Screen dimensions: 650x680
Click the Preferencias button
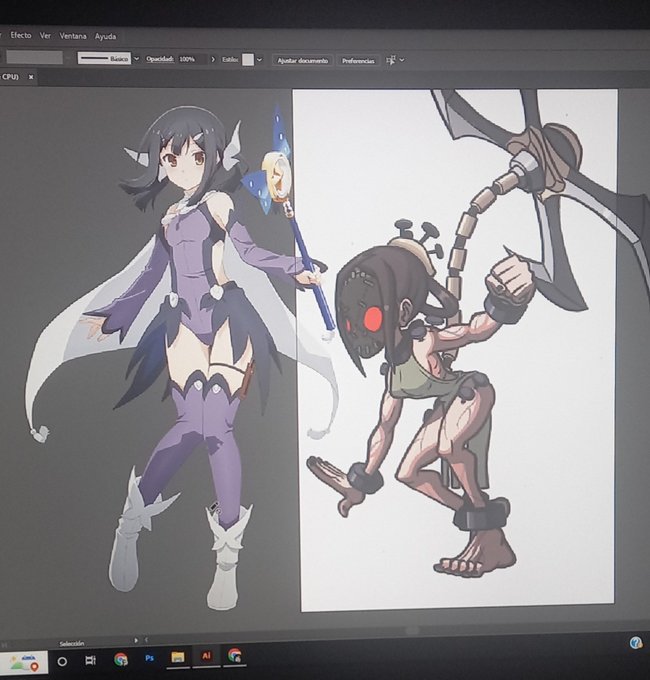(358, 61)
